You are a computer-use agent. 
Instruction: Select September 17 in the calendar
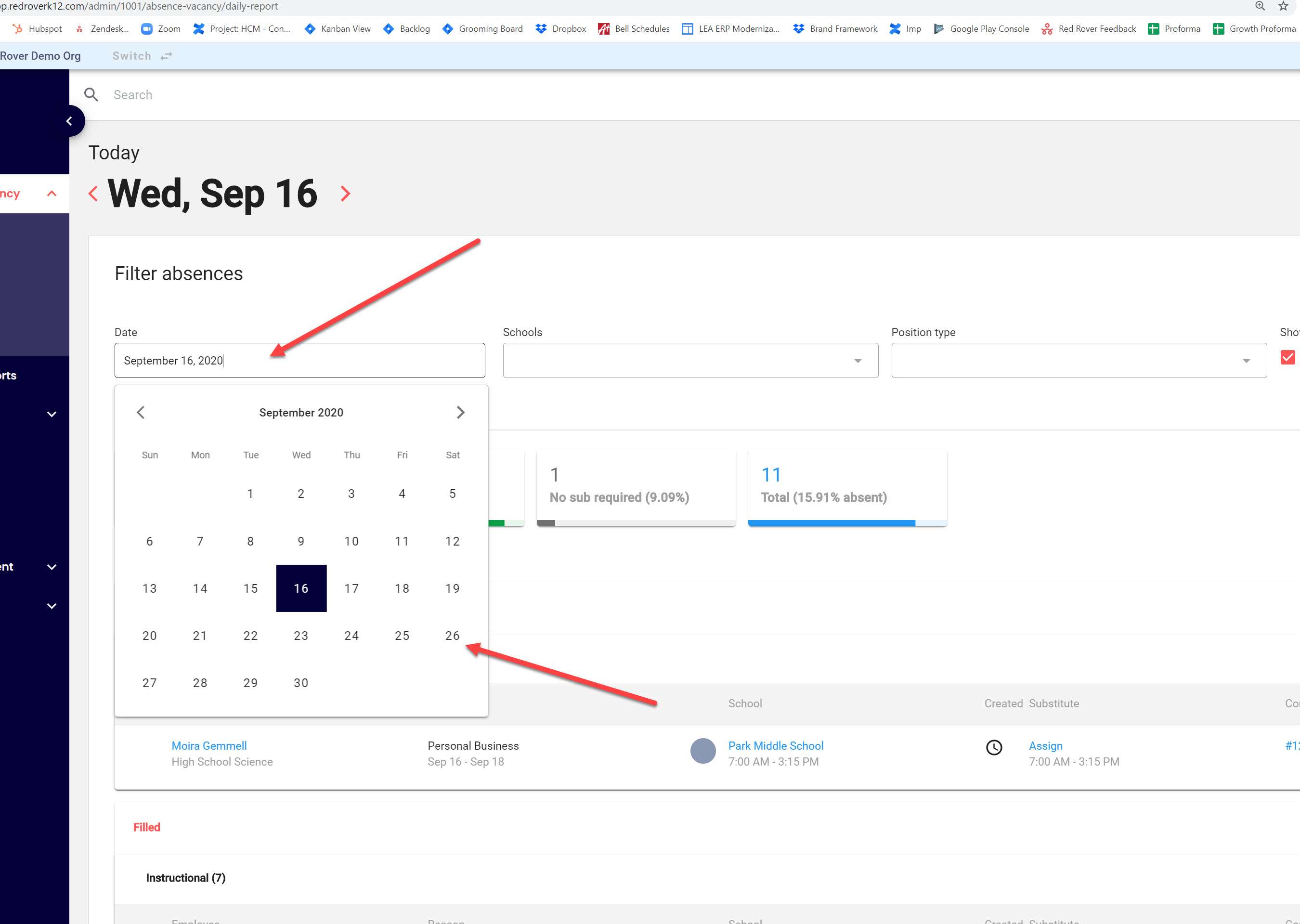[351, 588]
